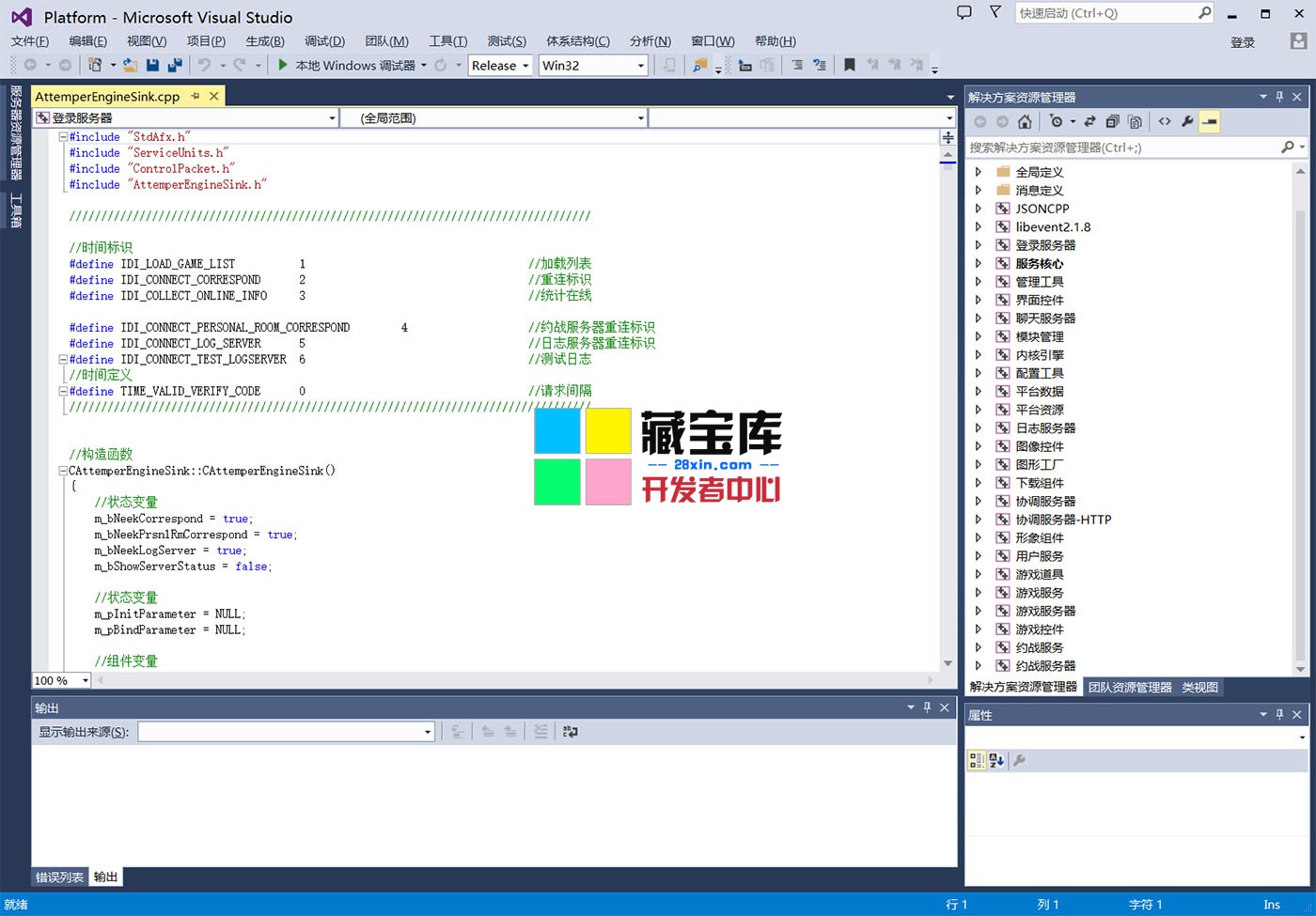Click the Home icon in Solution Explorer
This screenshot has width=1316, height=916.
click(x=1025, y=121)
